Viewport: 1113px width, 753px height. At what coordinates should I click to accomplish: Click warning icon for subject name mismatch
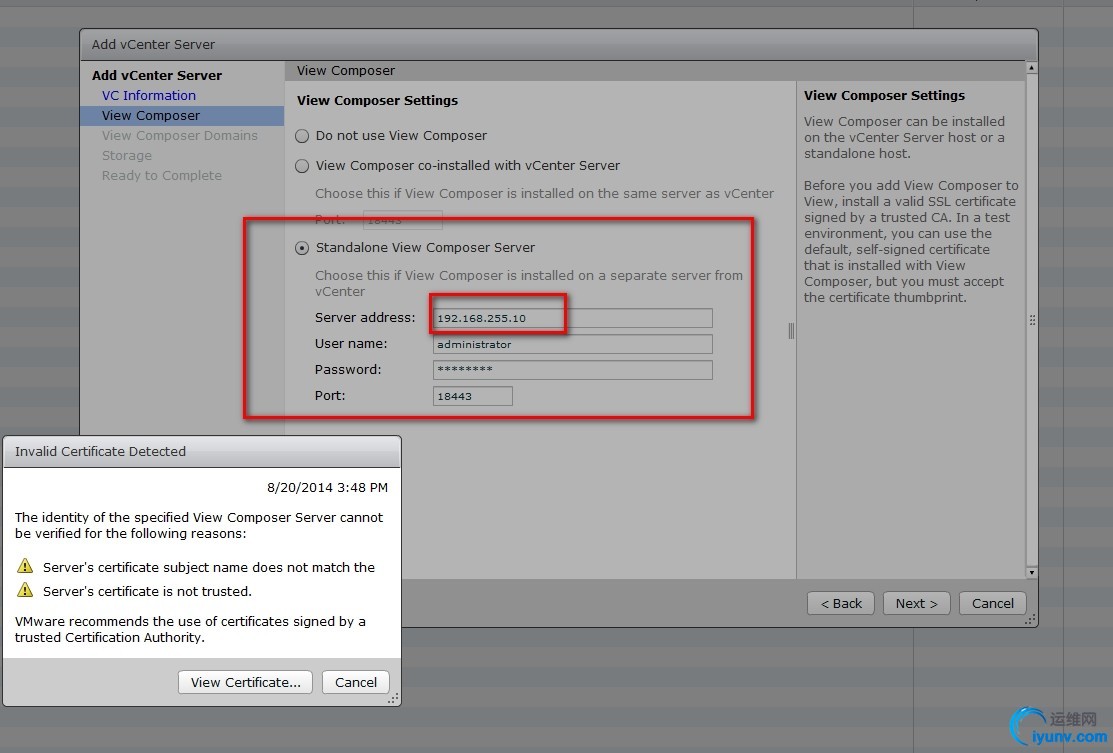(25, 566)
